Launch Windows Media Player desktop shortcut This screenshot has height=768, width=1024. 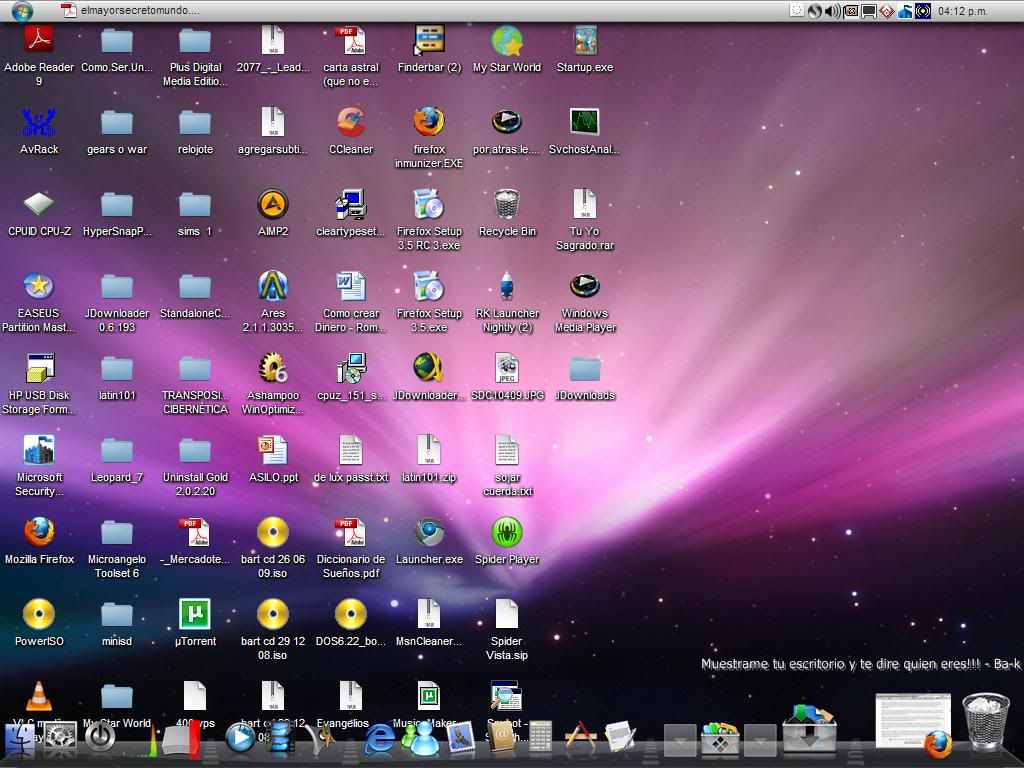[584, 286]
